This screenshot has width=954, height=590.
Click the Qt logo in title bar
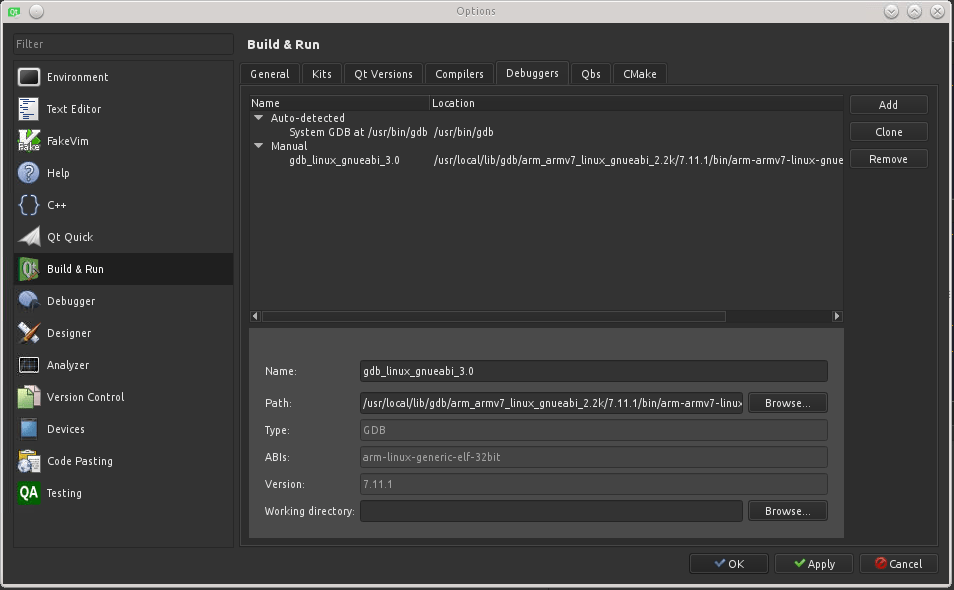(x=13, y=12)
